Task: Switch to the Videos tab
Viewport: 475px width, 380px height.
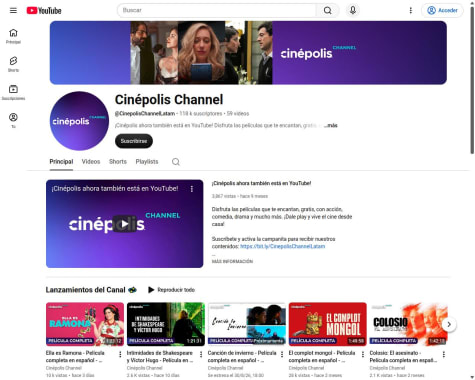Action: click(x=91, y=162)
